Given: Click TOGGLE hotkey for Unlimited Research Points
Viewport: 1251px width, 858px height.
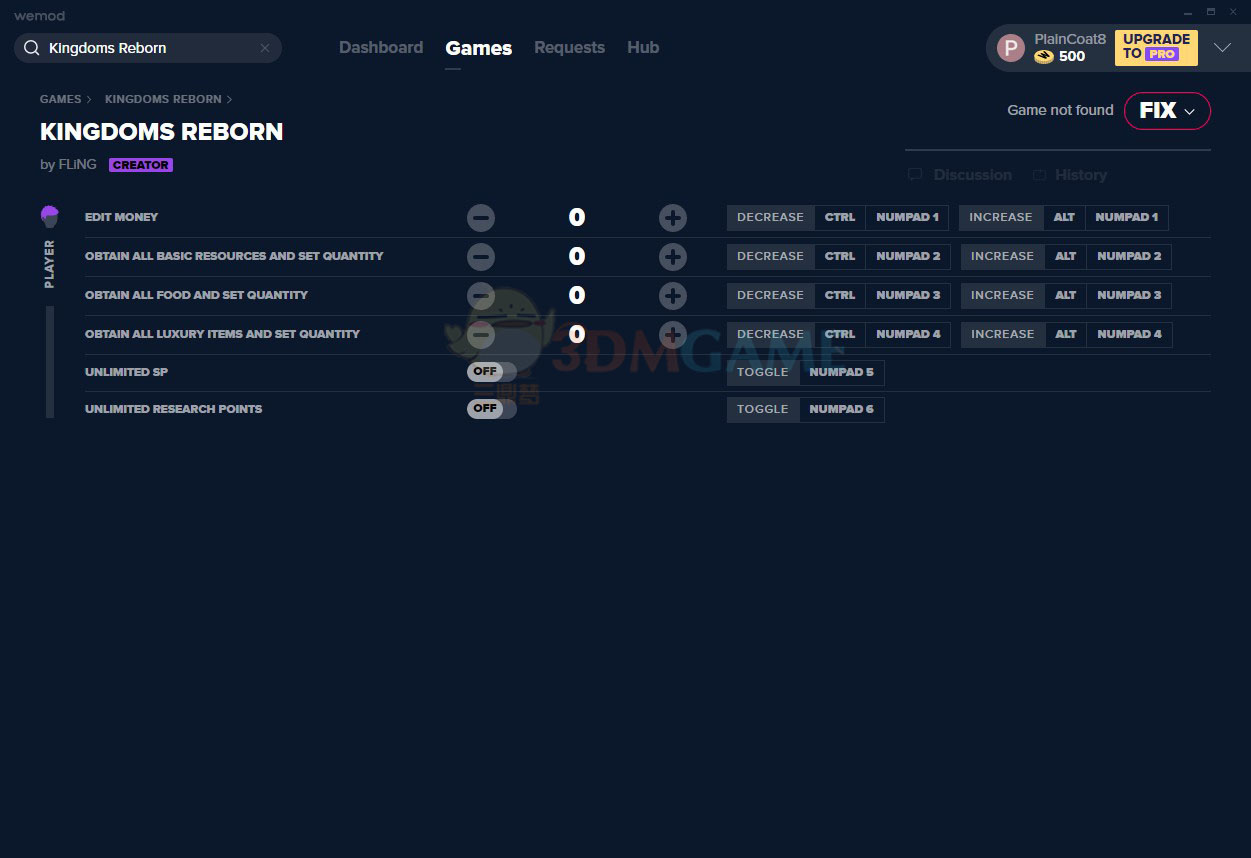Looking at the screenshot, I should (x=763, y=409).
